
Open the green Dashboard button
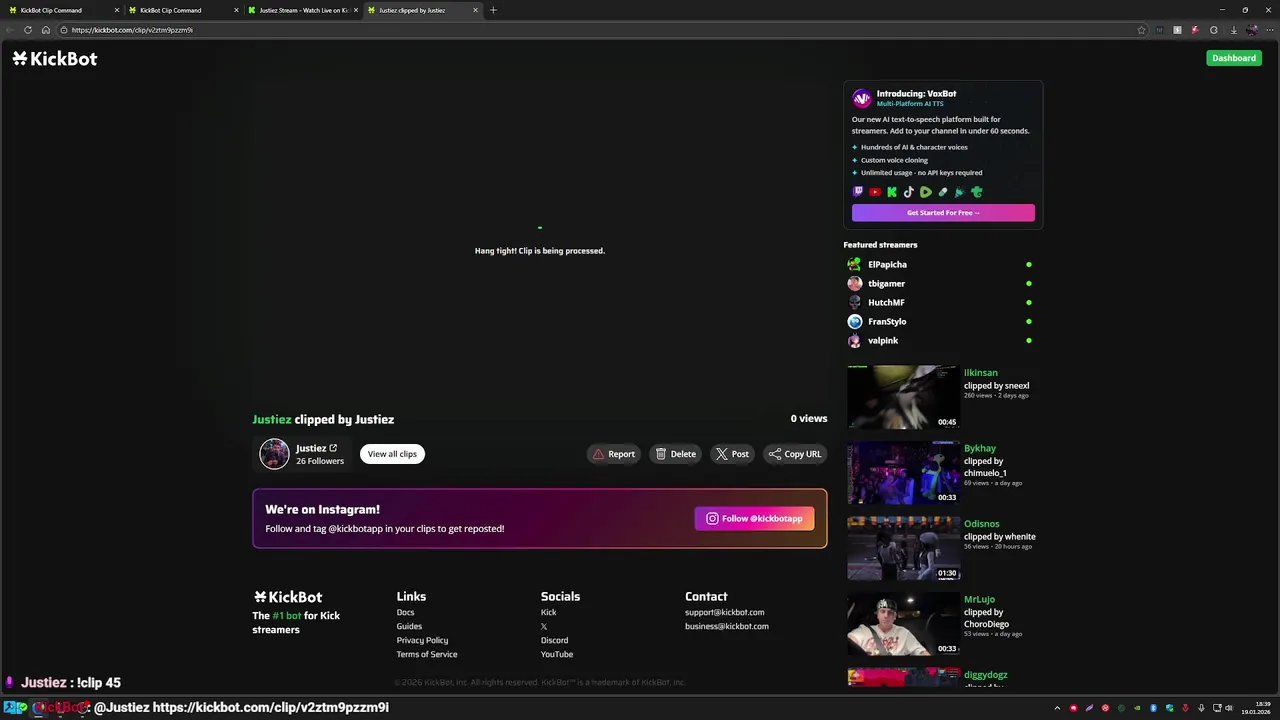[1234, 58]
